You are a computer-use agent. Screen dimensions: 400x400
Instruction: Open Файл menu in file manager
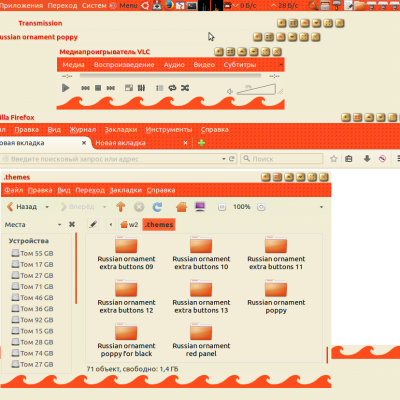14,190
